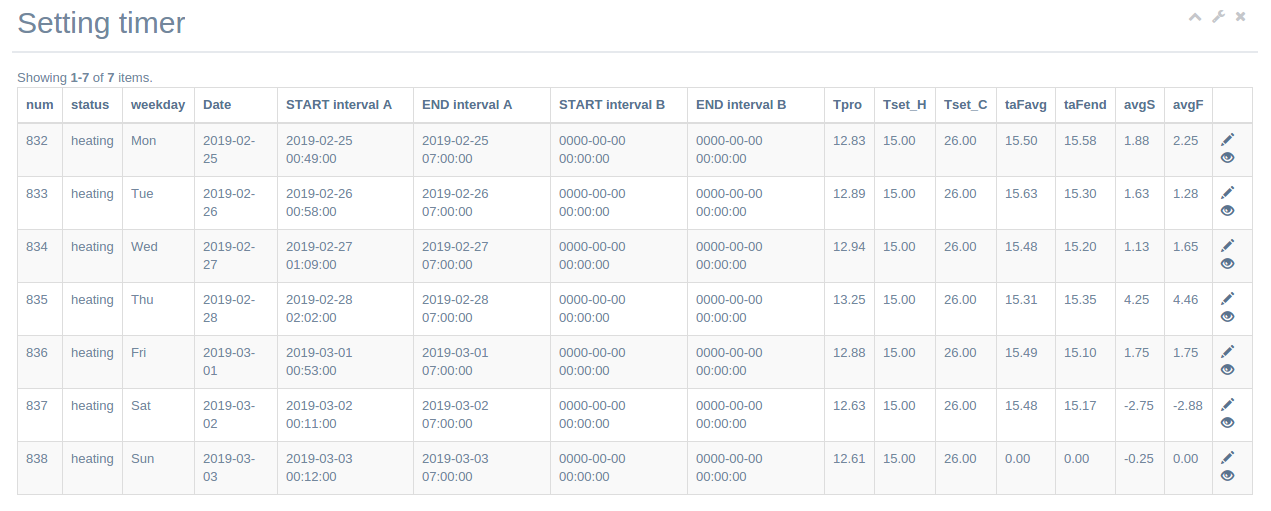
Task: Edit the Wed row 834 entry
Action: point(1228,245)
